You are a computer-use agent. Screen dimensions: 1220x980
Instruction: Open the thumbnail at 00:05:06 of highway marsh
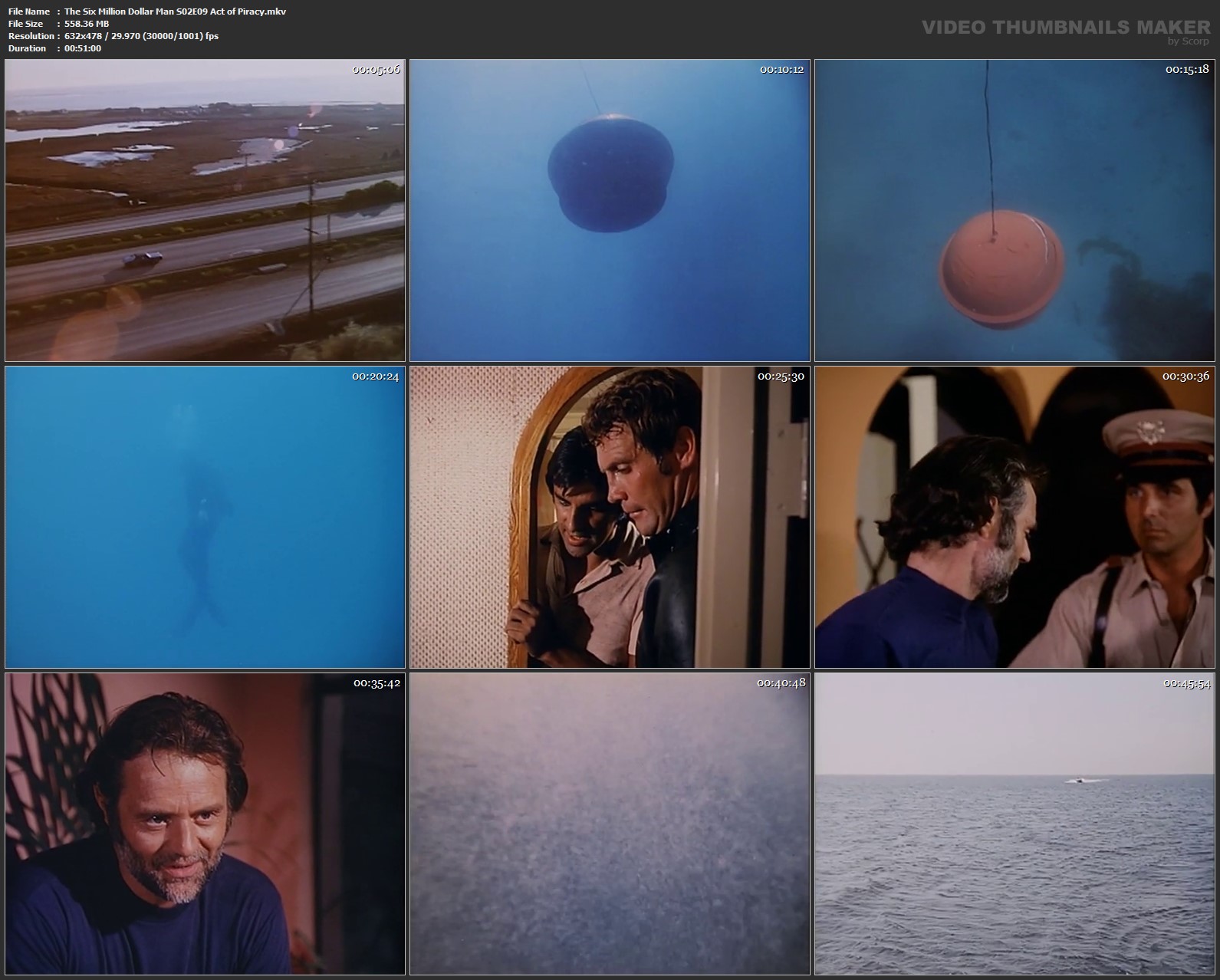(x=205, y=210)
